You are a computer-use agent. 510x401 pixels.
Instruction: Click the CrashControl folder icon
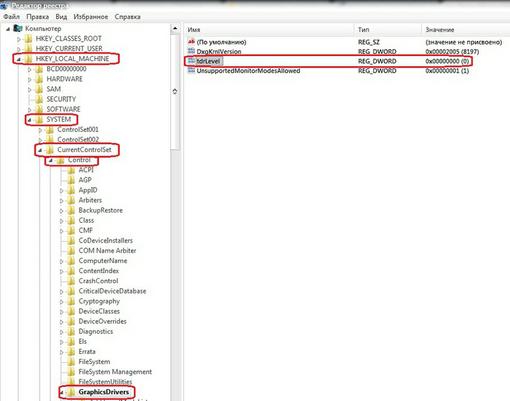(x=71, y=281)
